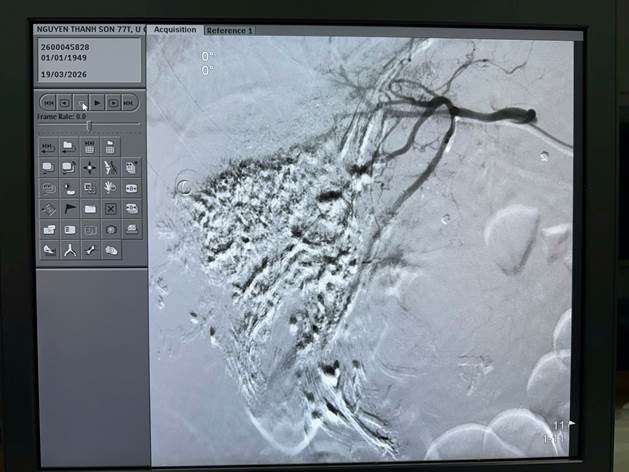This screenshot has width=629, height=472.
Task: Click the boxed X icon
Action: tap(110, 209)
